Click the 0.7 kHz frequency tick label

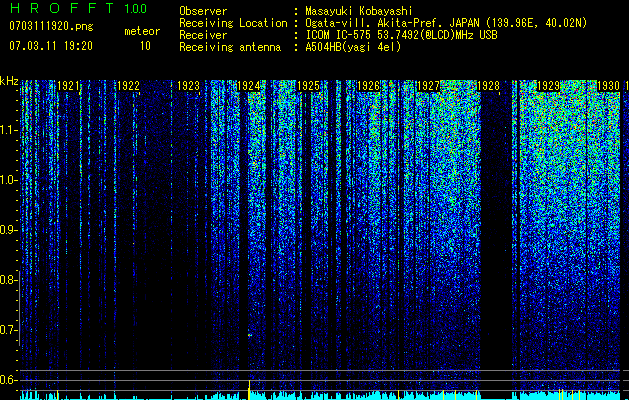tap(9, 330)
